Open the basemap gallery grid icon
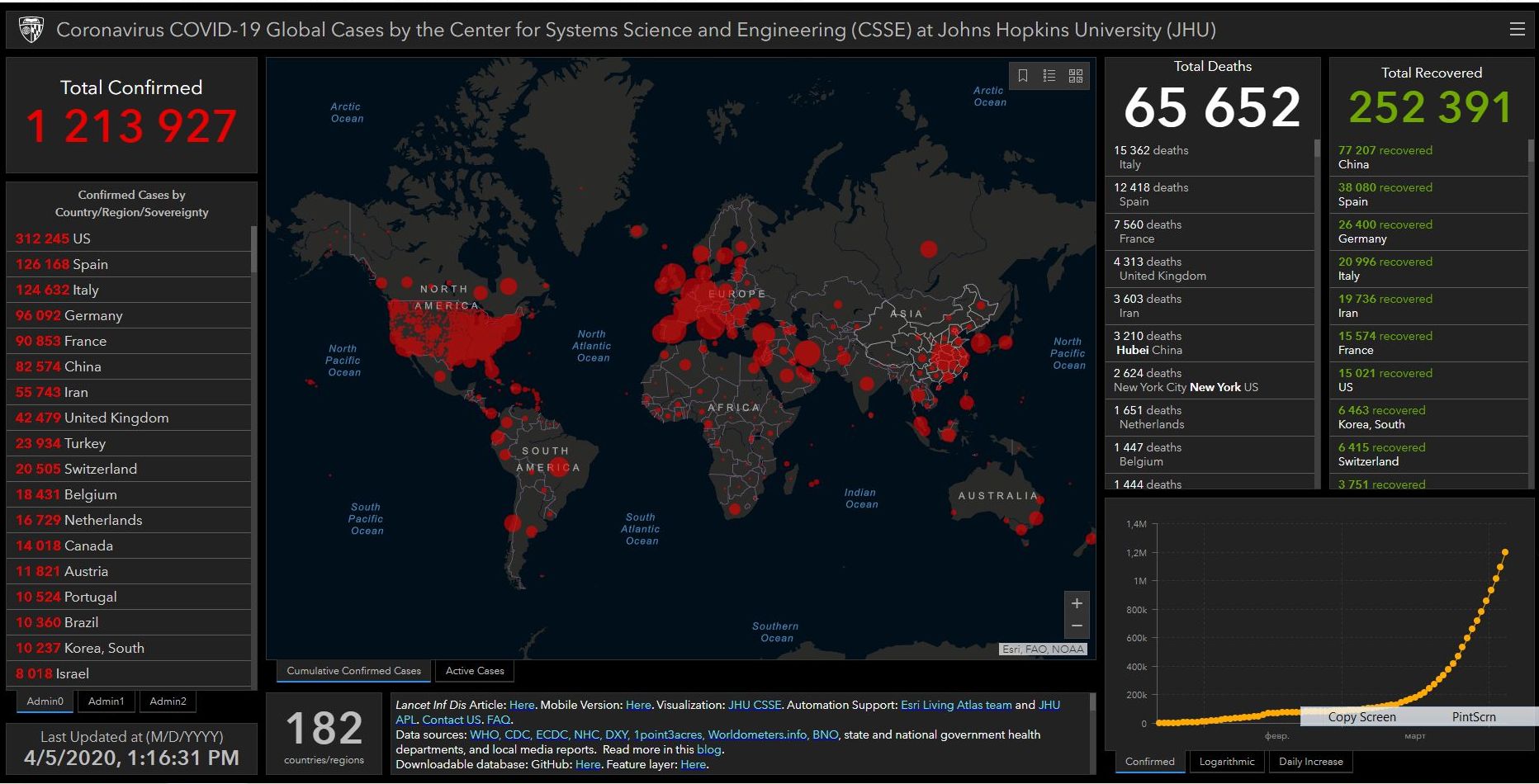 click(x=1076, y=76)
